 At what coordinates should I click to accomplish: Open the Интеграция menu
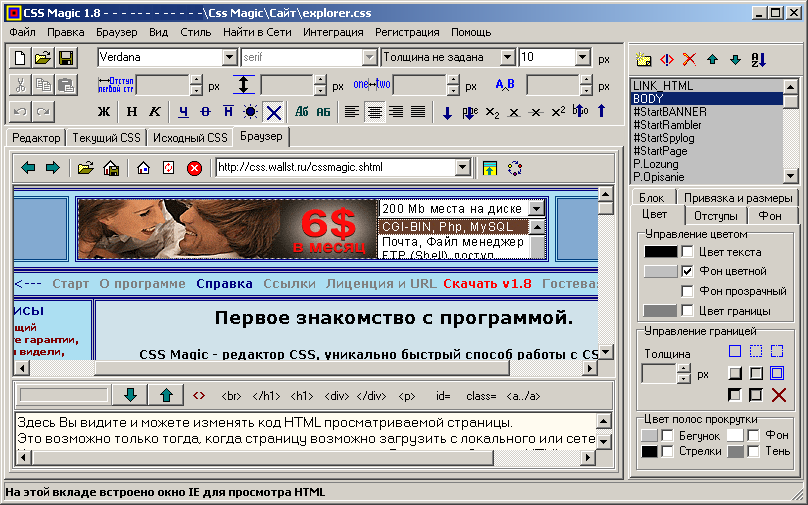333,32
